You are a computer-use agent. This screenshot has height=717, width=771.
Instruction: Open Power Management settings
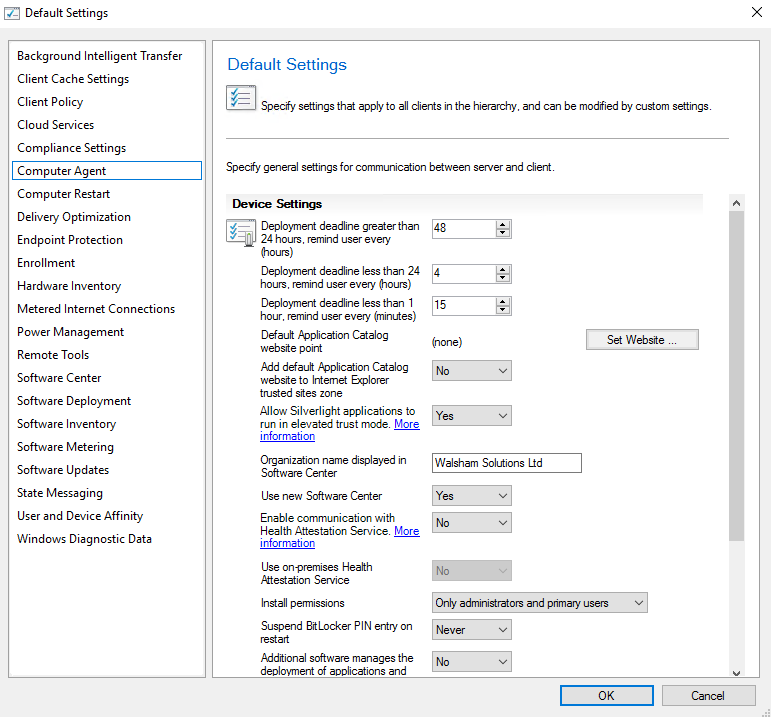click(70, 332)
